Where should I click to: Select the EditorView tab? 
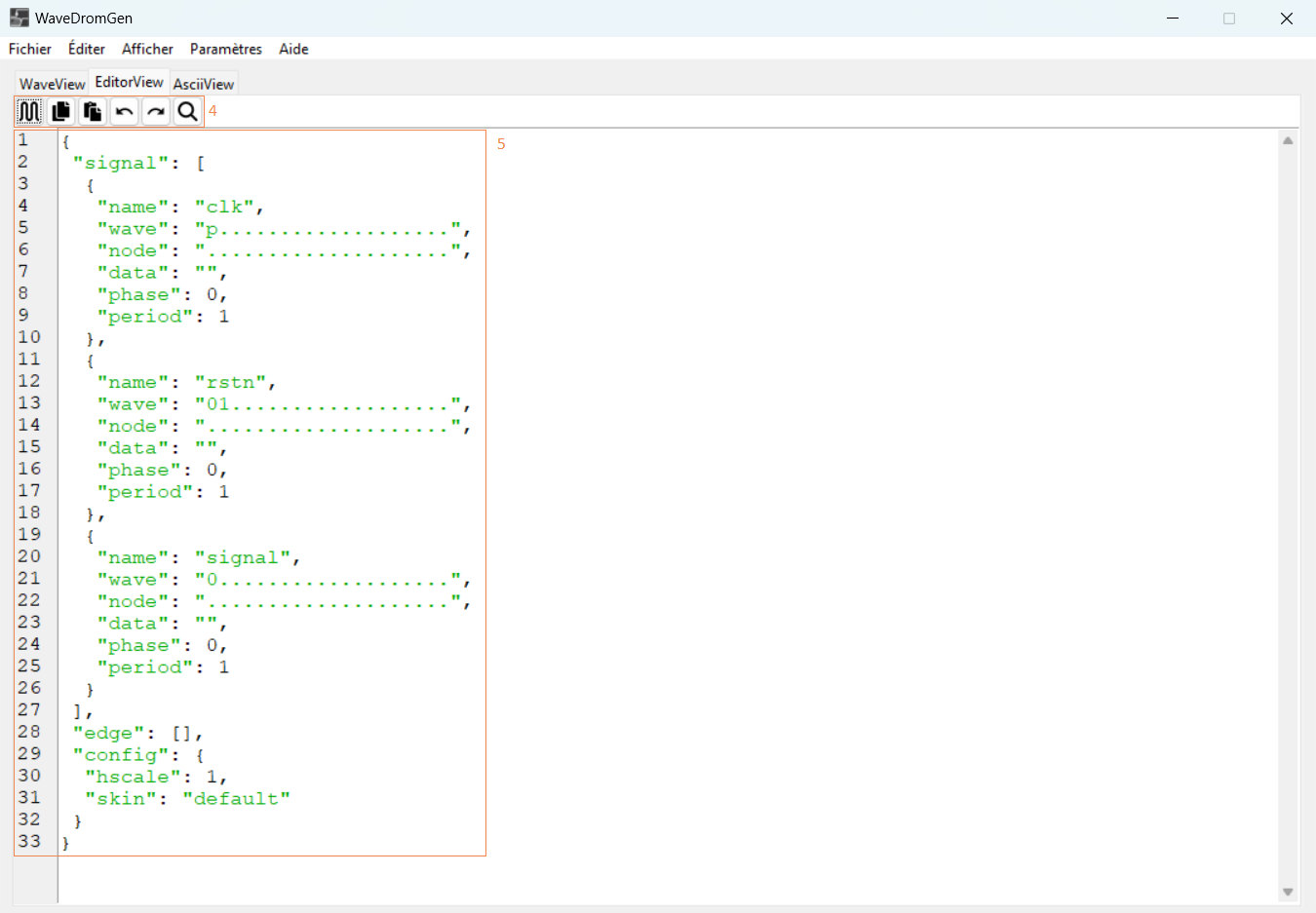pos(130,82)
